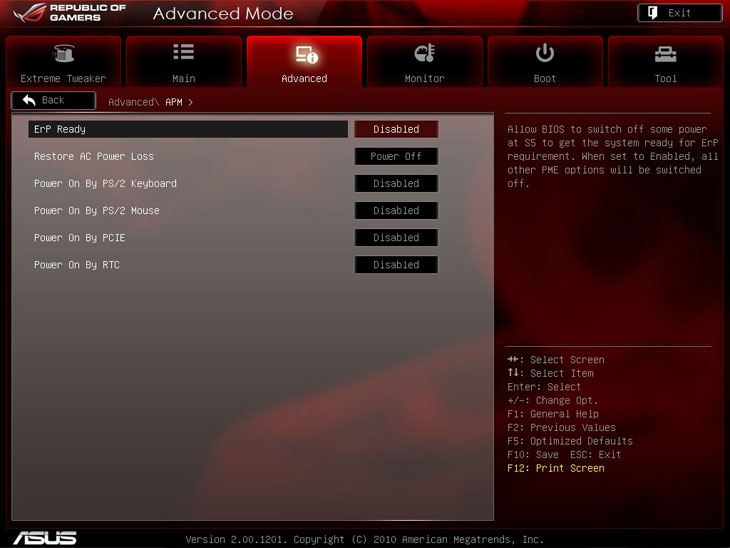Toggle Power On By PCIE setting
Screen dimensions: 730x548
tap(396, 237)
